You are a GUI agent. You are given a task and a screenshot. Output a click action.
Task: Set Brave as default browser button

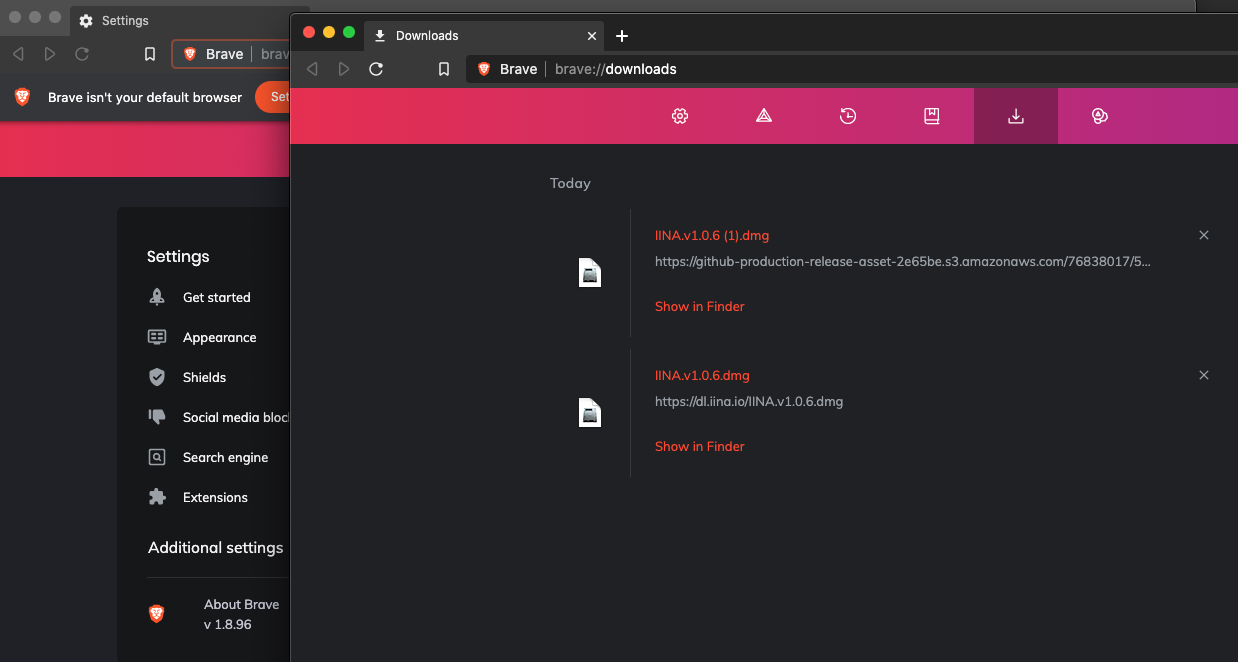273,97
